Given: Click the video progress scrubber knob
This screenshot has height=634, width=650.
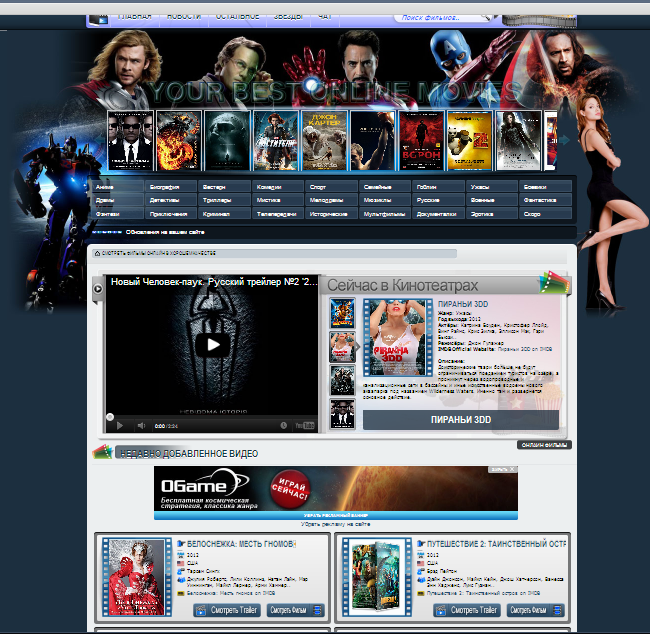Looking at the screenshot, I should (x=110, y=417).
